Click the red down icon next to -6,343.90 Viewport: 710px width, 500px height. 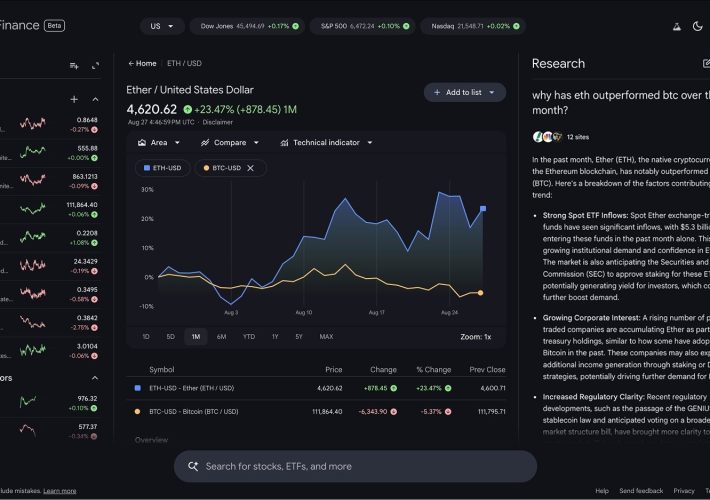[394, 412]
